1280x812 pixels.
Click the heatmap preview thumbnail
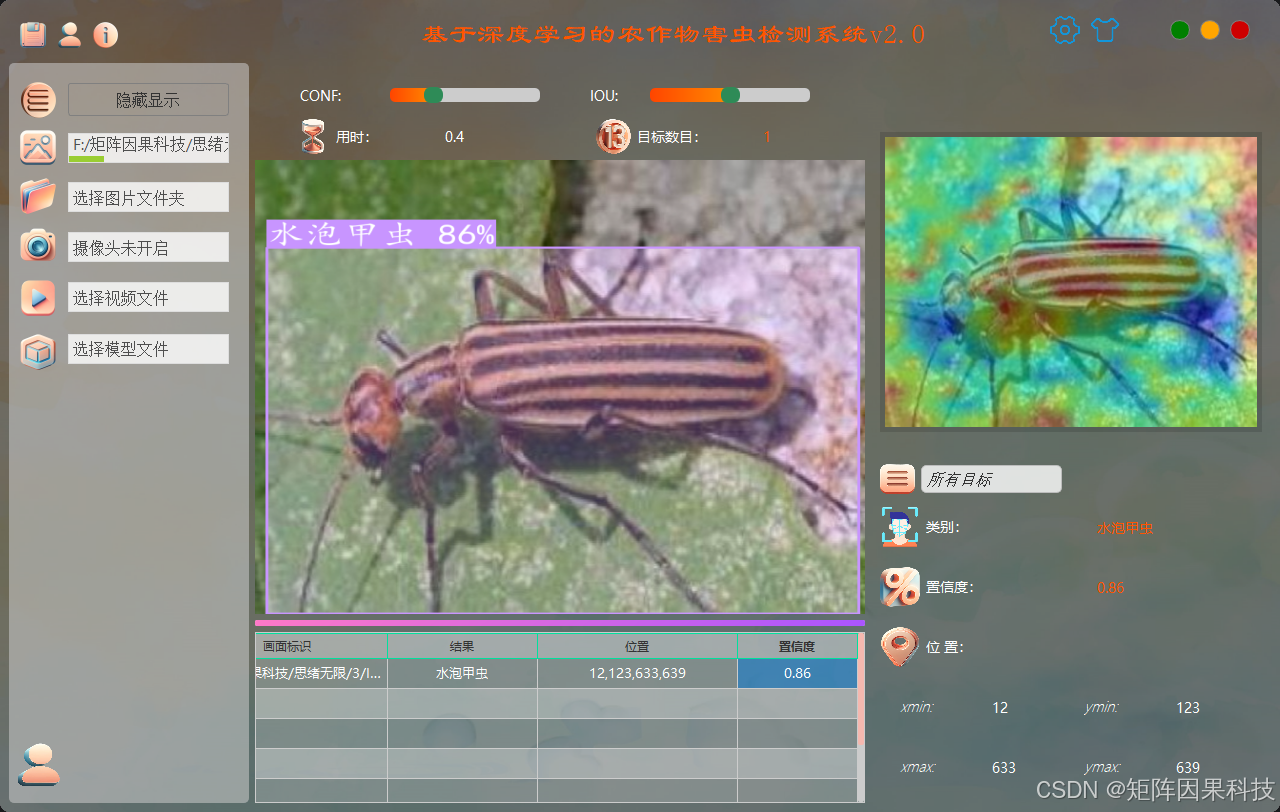click(1070, 281)
